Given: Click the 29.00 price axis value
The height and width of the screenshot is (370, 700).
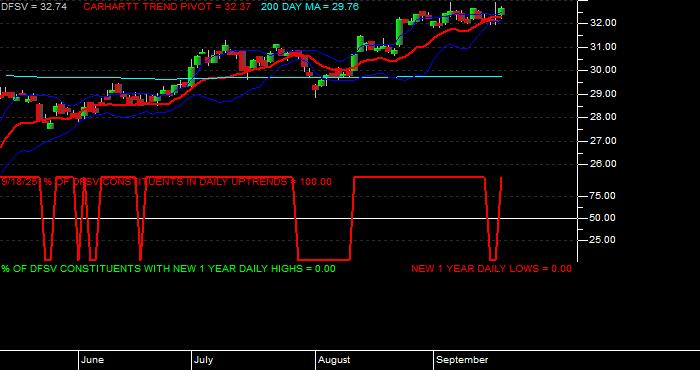Looking at the screenshot, I should (603, 94).
